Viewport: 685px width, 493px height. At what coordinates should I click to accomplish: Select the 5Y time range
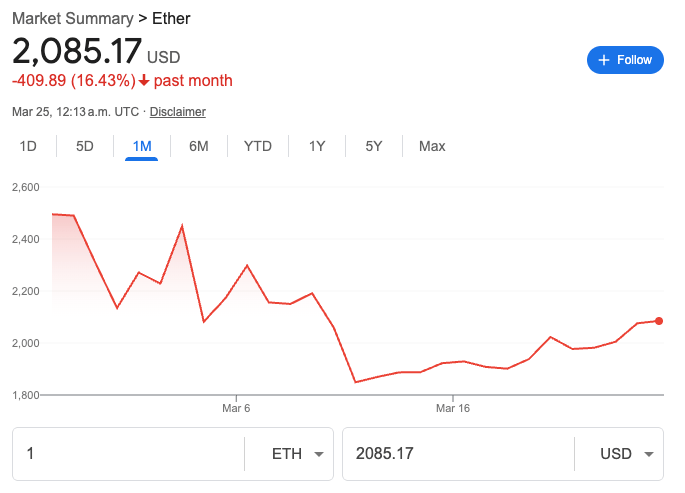point(374,146)
